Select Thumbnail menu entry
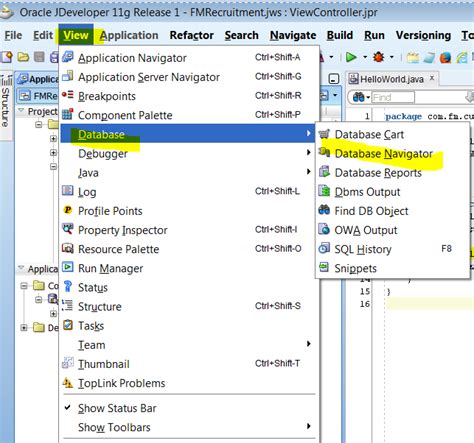The image size is (474, 443). point(188,364)
